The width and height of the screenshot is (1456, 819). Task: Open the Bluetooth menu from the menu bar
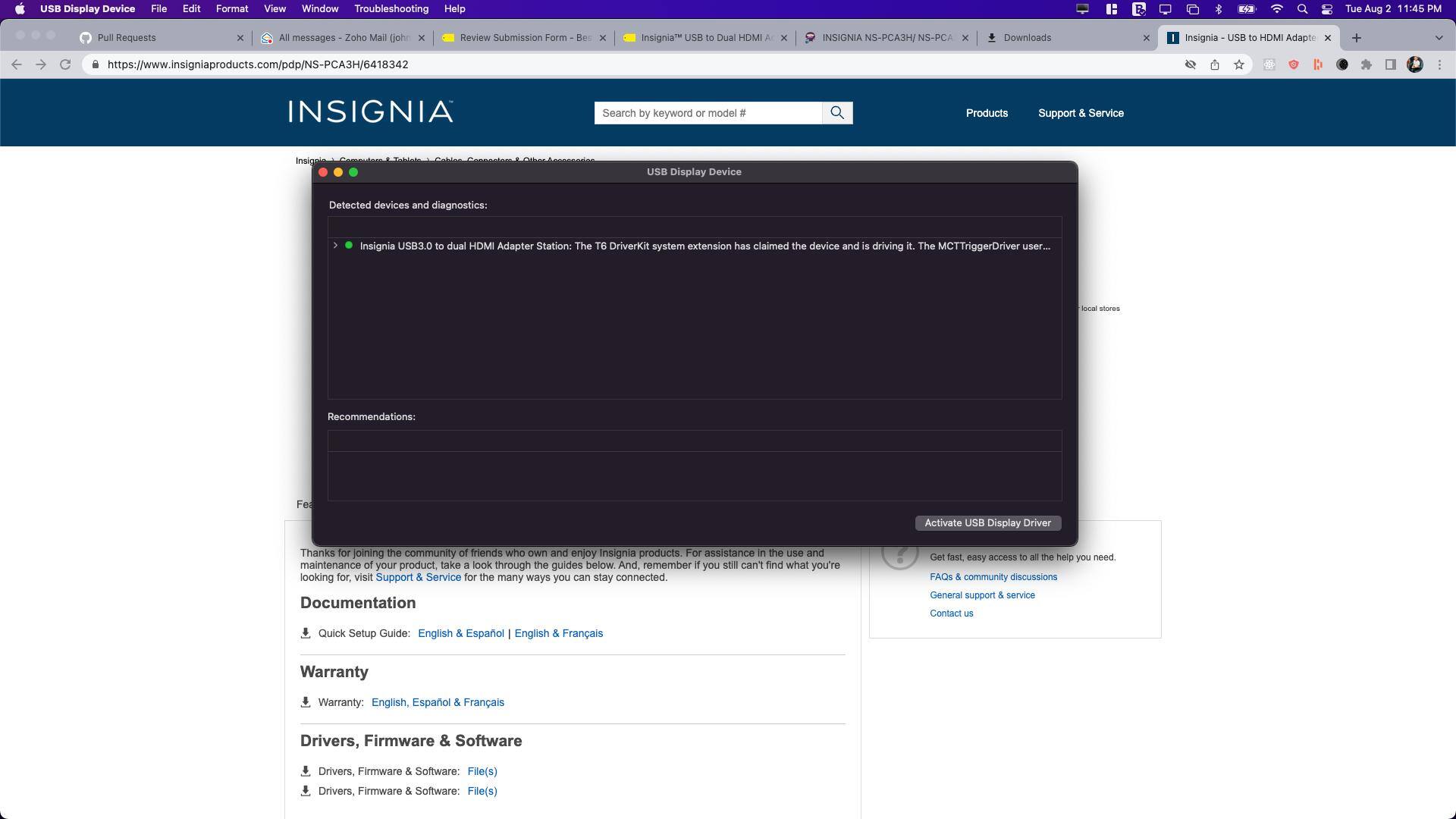(x=1219, y=9)
